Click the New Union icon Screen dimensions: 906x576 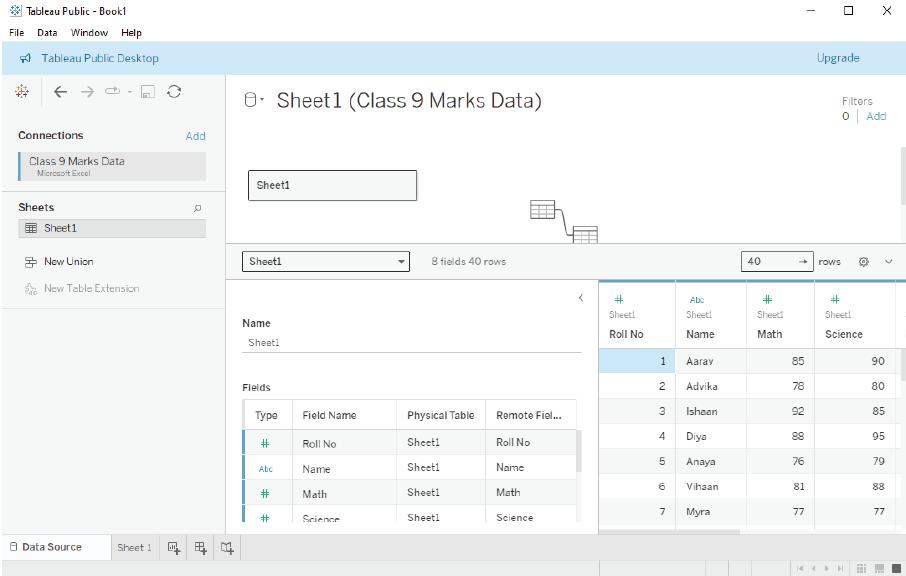[31, 262]
